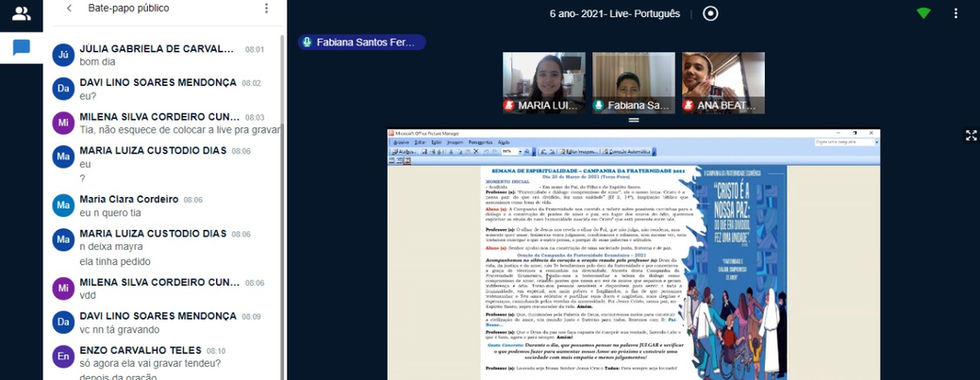Select the chat panel icon
Image resolution: width=980 pixels, height=380 pixels.
(x=21, y=48)
